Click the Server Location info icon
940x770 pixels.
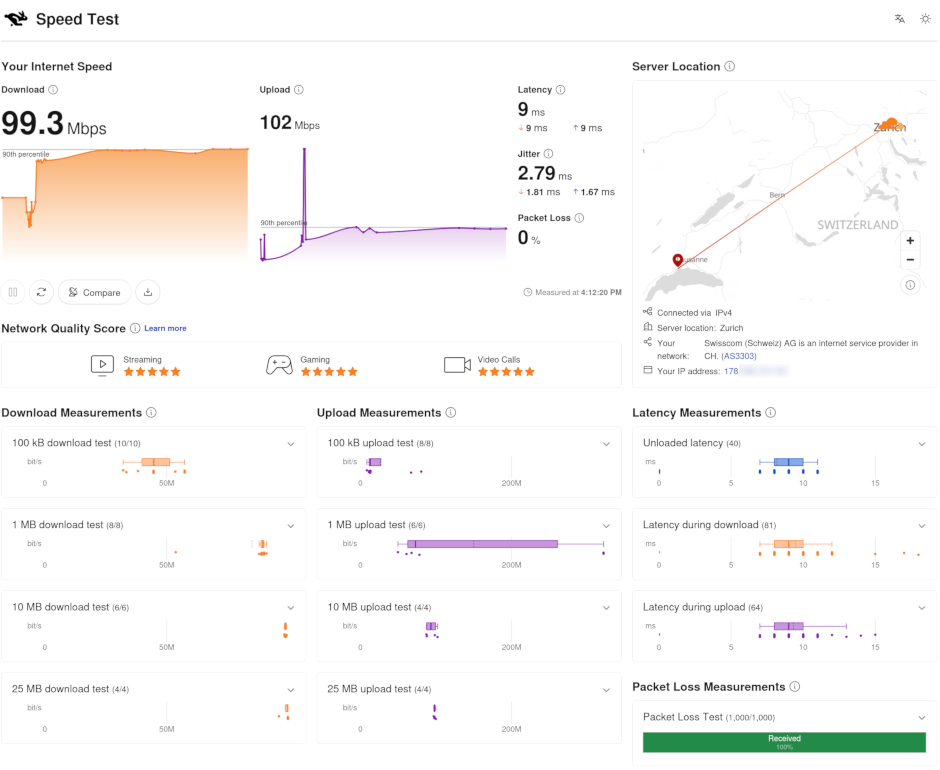730,67
